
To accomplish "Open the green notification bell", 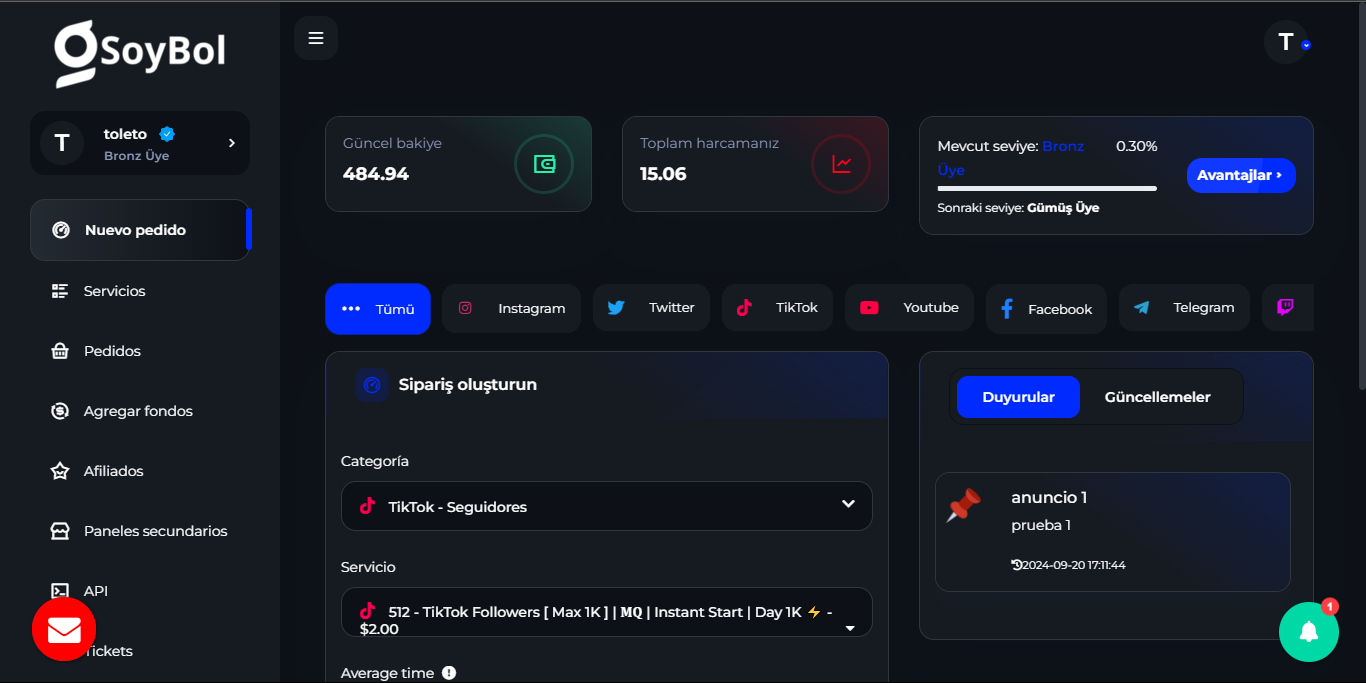I will pyautogui.click(x=1308, y=632).
